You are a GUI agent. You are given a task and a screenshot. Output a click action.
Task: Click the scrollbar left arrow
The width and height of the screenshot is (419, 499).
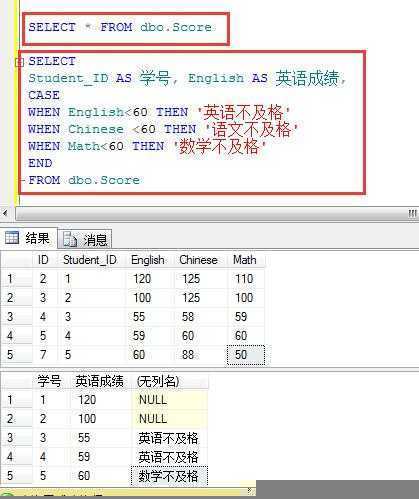click(x=5, y=213)
